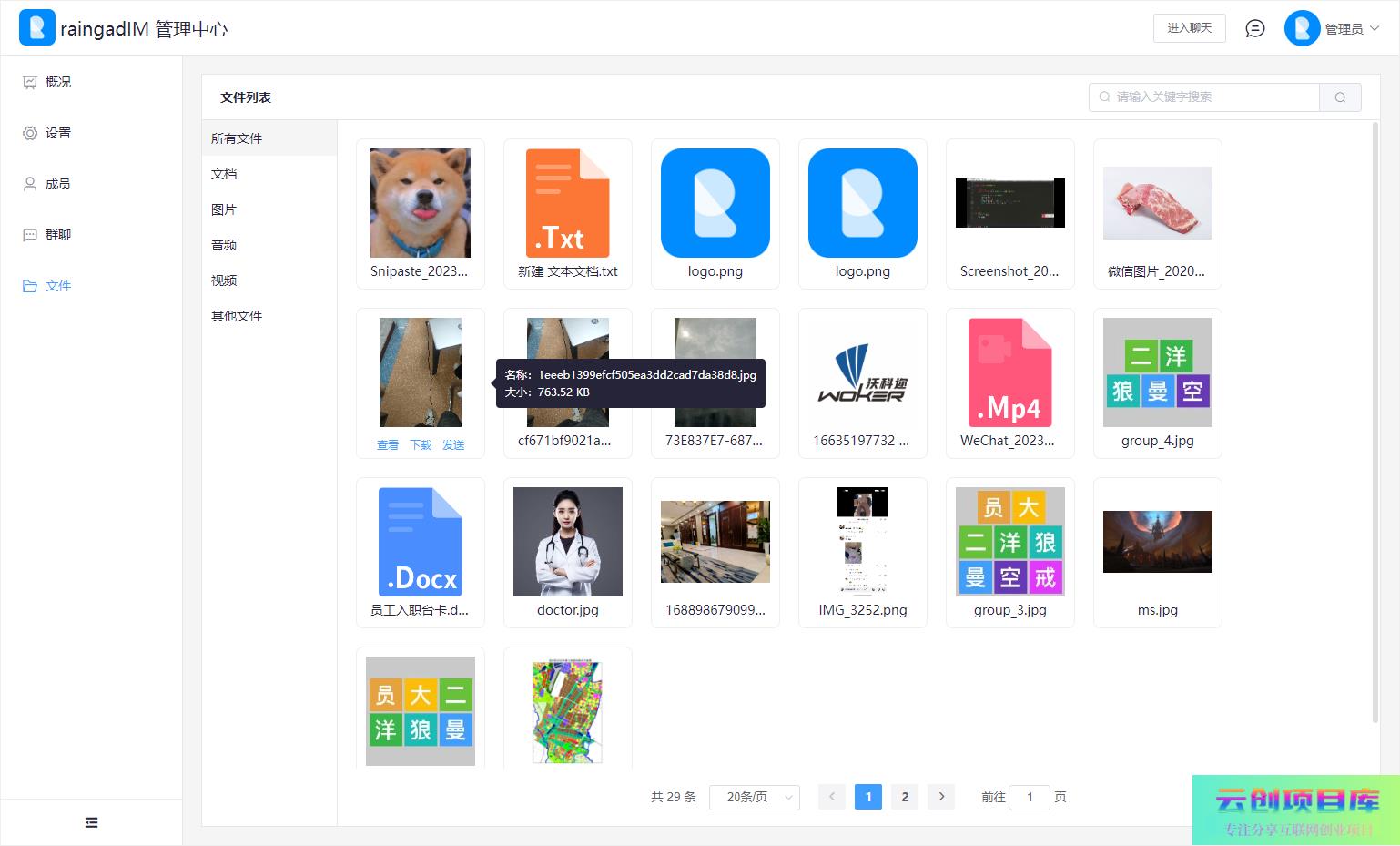Open the 20条/页 page size dropdown

click(754, 797)
